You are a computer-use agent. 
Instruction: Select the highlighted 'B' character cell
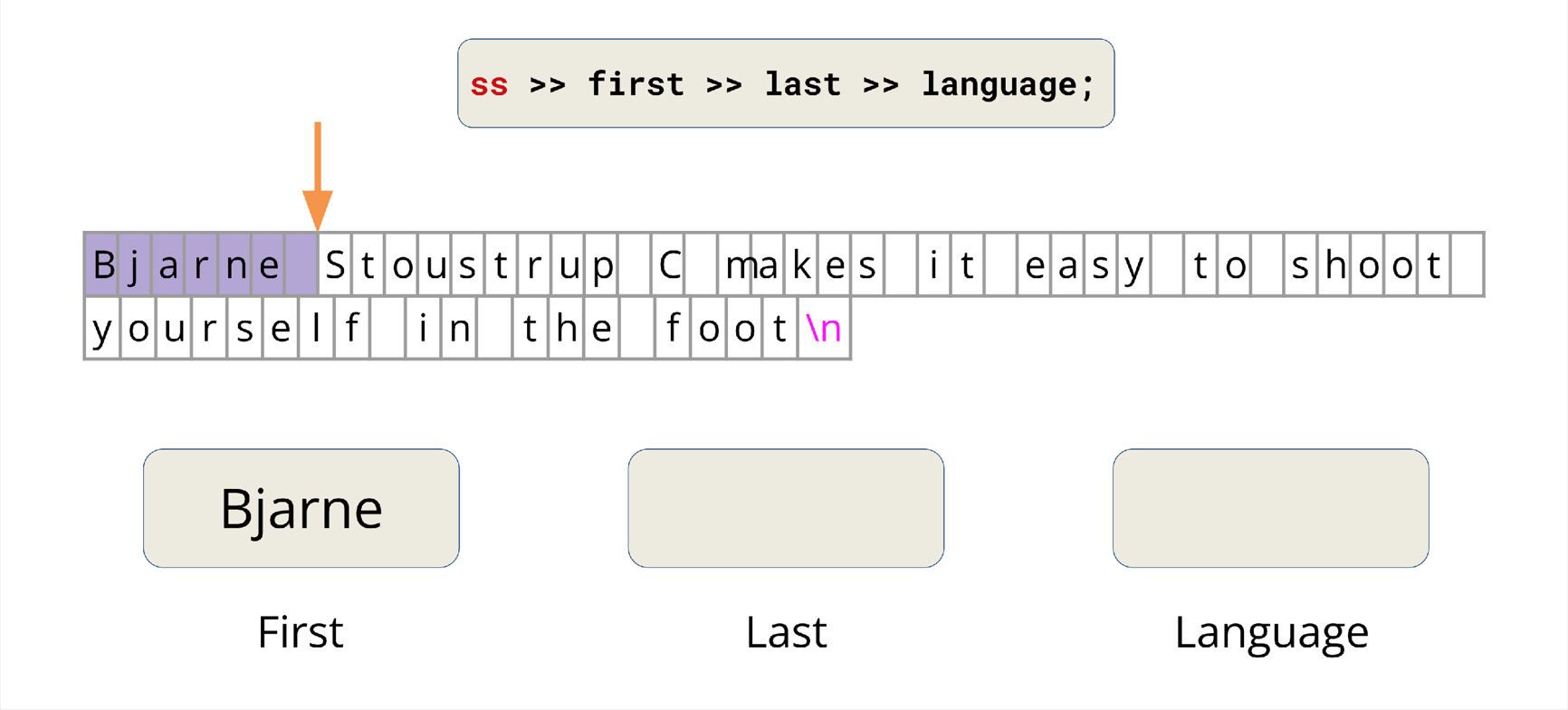point(103,265)
